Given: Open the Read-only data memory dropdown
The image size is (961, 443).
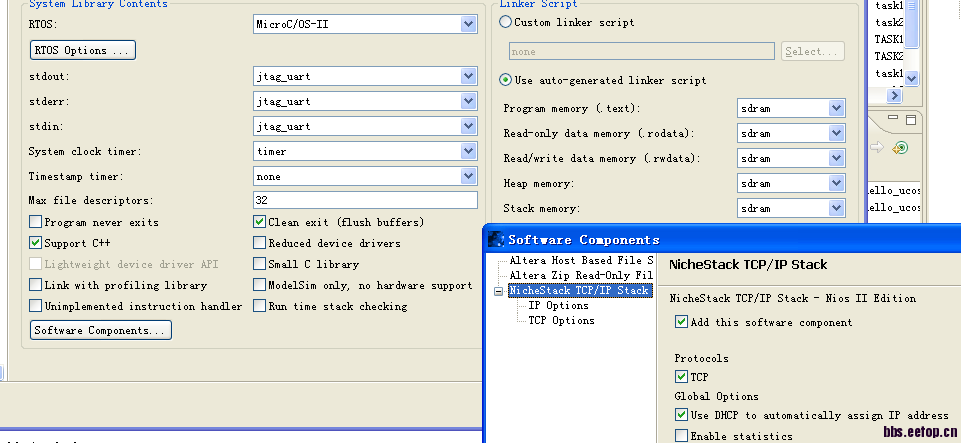Looking at the screenshot, I should pyautogui.click(x=837, y=133).
